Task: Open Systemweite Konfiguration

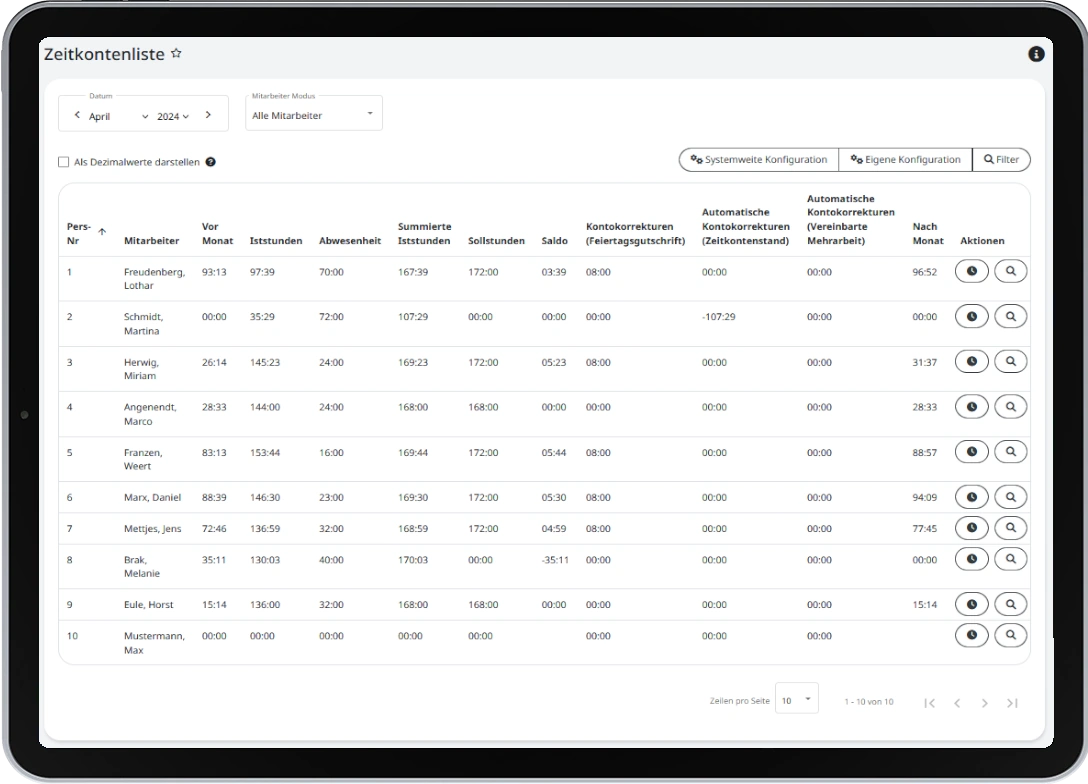Action: click(759, 160)
